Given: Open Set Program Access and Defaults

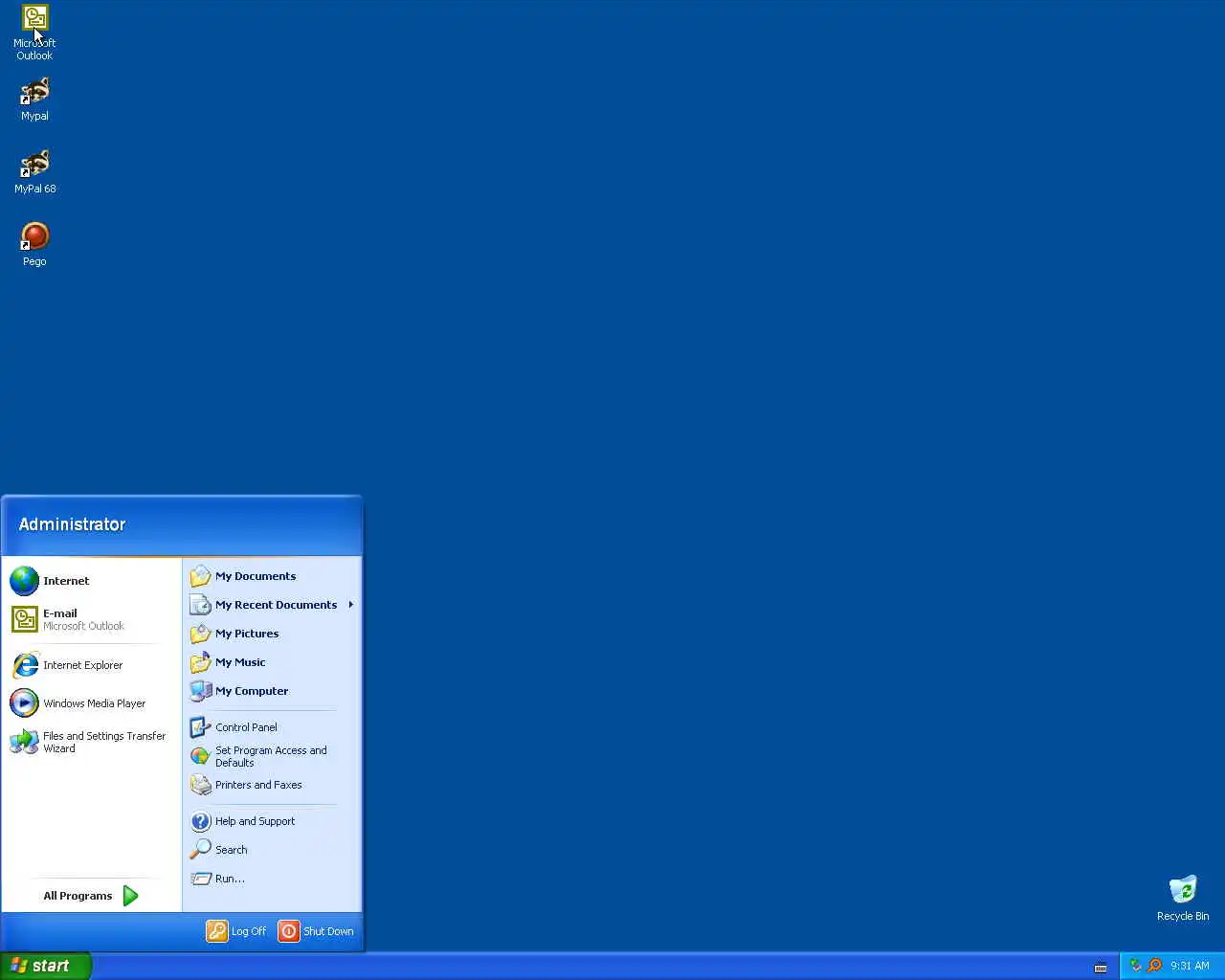Looking at the screenshot, I should pyautogui.click(x=272, y=756).
